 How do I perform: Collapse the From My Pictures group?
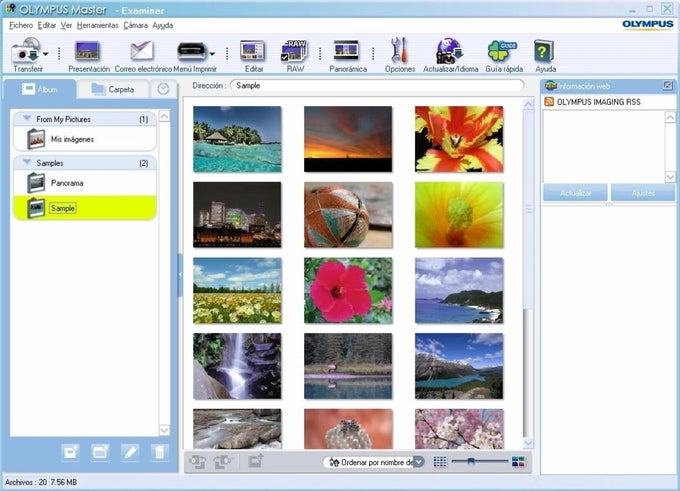[26, 119]
